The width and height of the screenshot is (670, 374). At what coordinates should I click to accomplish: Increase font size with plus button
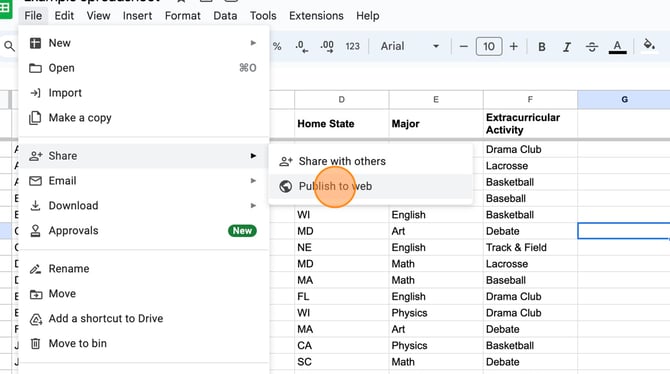coord(514,46)
